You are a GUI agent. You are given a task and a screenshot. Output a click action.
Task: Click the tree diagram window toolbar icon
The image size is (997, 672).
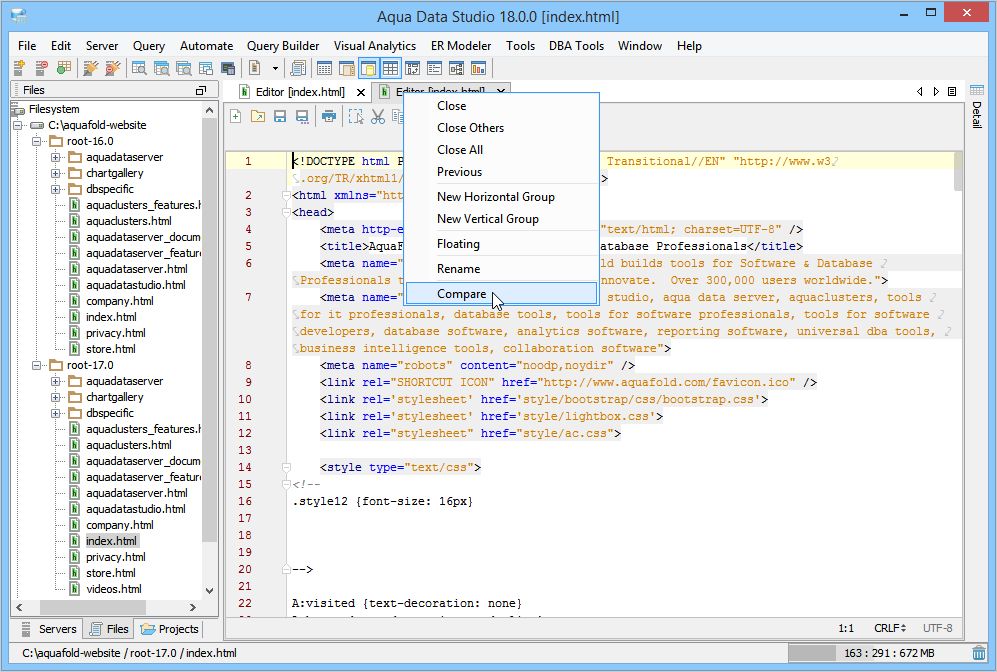(x=457, y=68)
